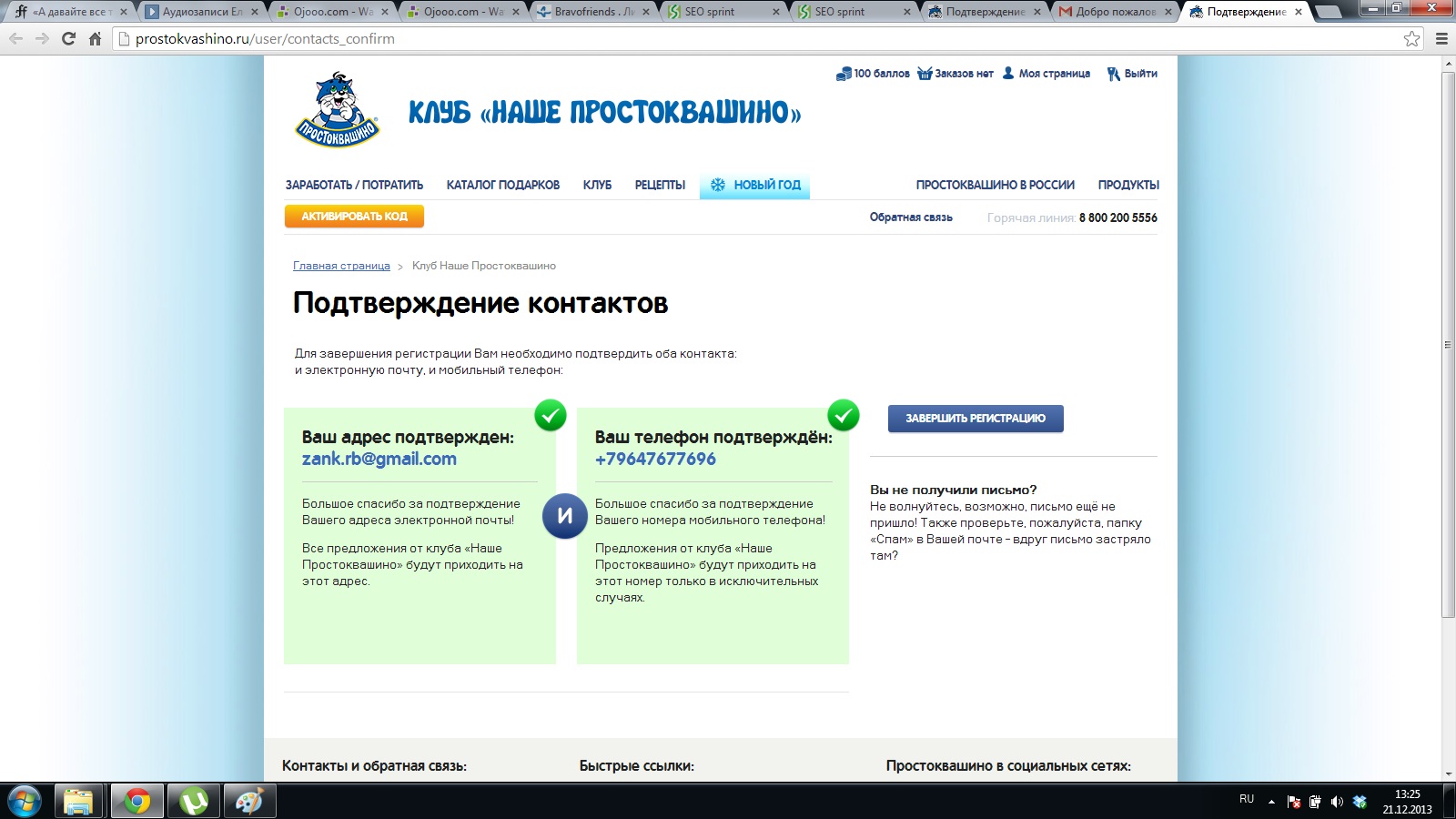This screenshot has height=819, width=1456.
Task: Click the RU language indicator
Action: 1247,799
